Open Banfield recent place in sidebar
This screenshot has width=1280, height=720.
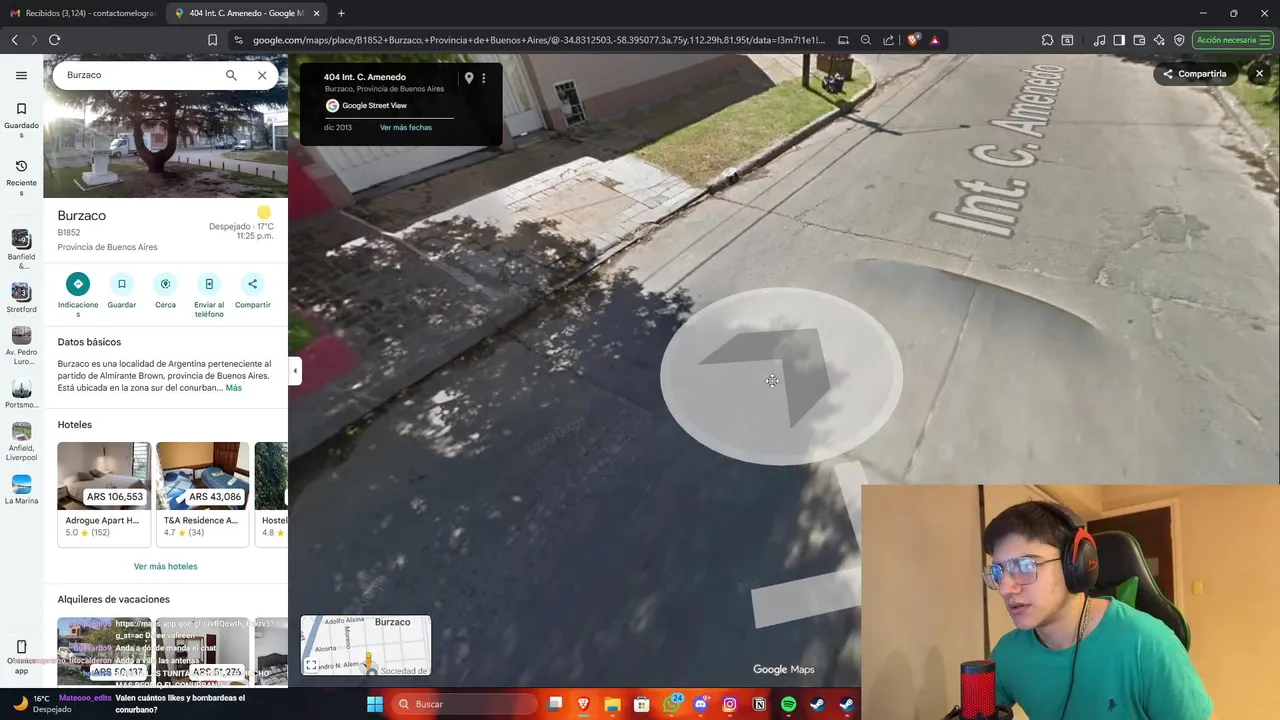point(21,249)
